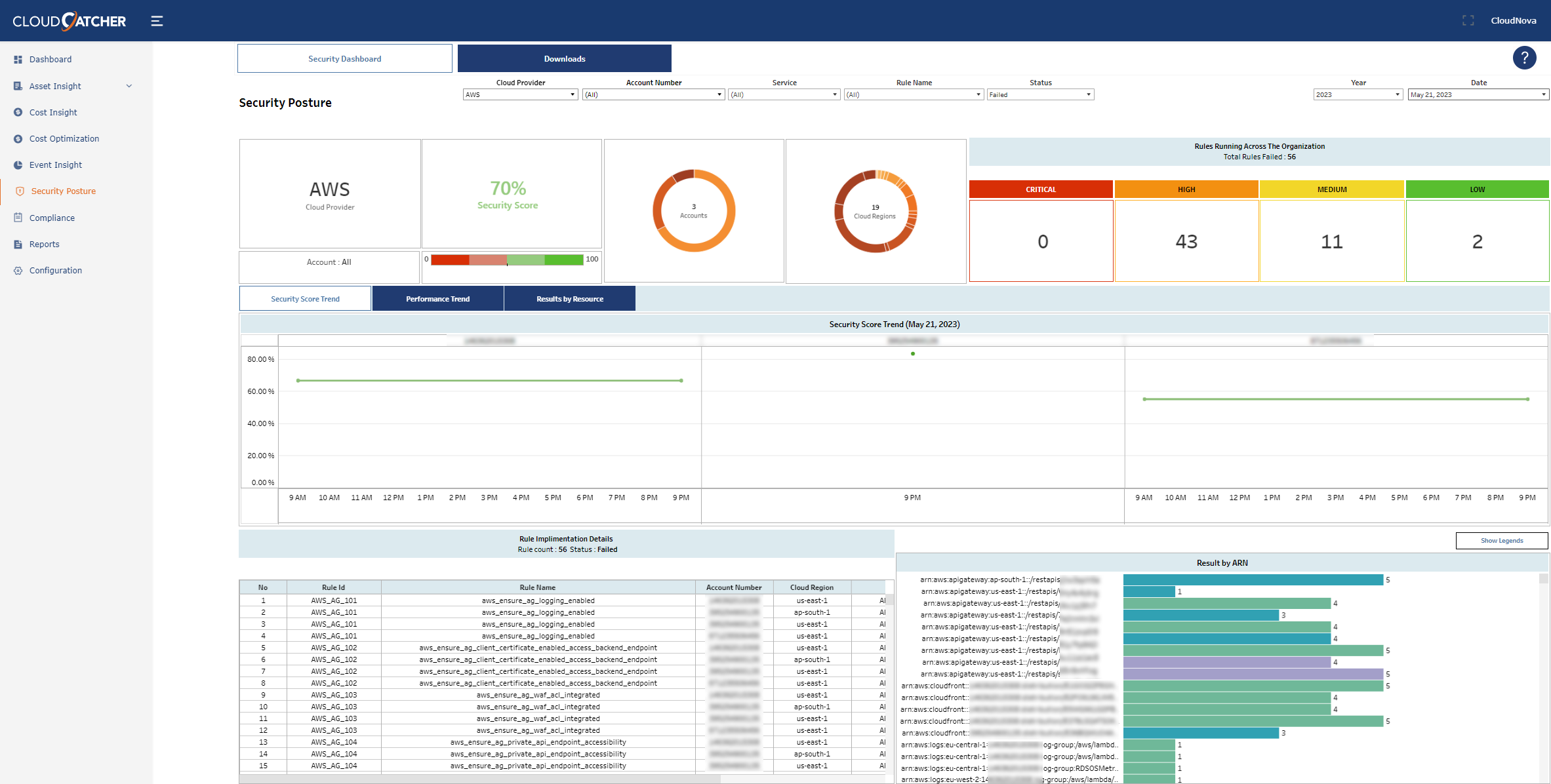Image resolution: width=1551 pixels, height=784 pixels.
Task: Click the Show Legends button
Action: click(x=1501, y=541)
